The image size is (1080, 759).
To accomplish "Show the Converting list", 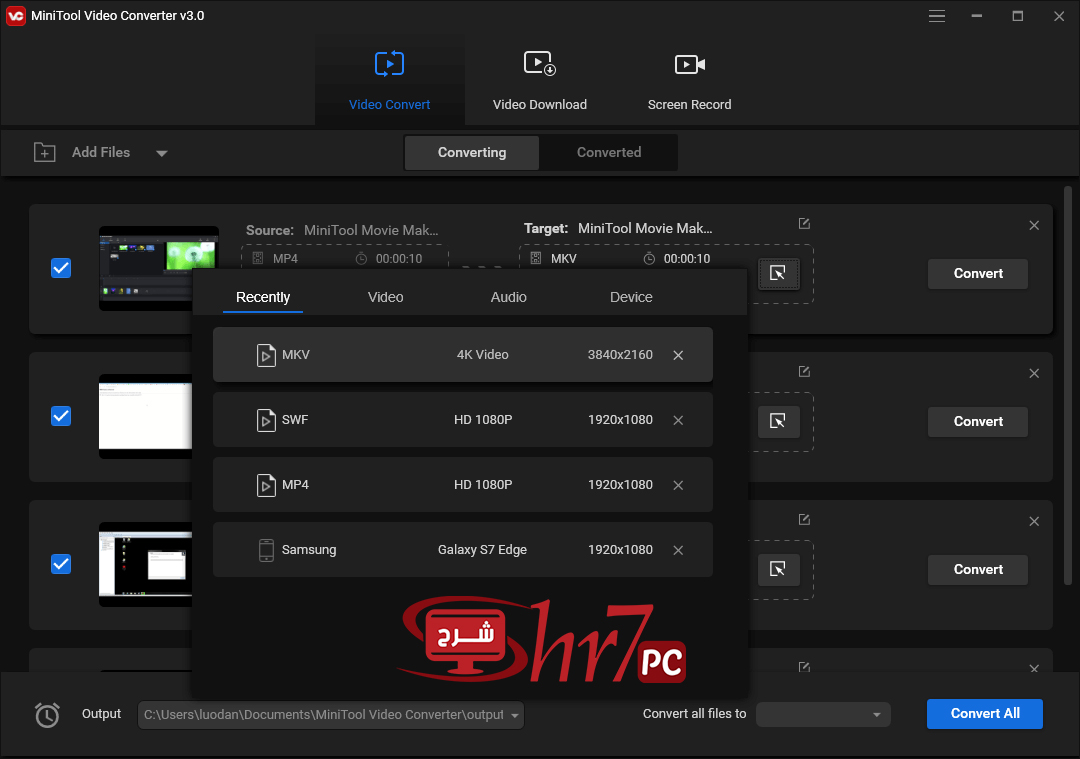I will pos(472,152).
